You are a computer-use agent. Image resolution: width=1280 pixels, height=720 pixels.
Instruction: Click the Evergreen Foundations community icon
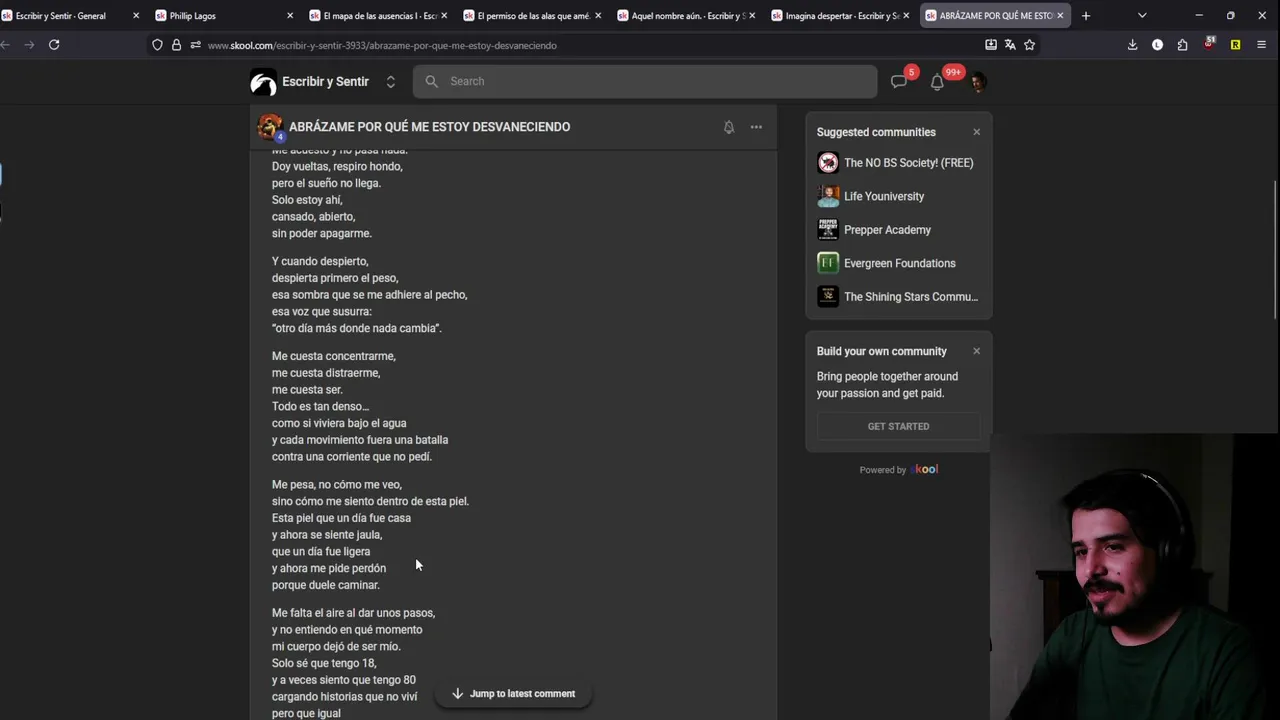click(x=828, y=263)
